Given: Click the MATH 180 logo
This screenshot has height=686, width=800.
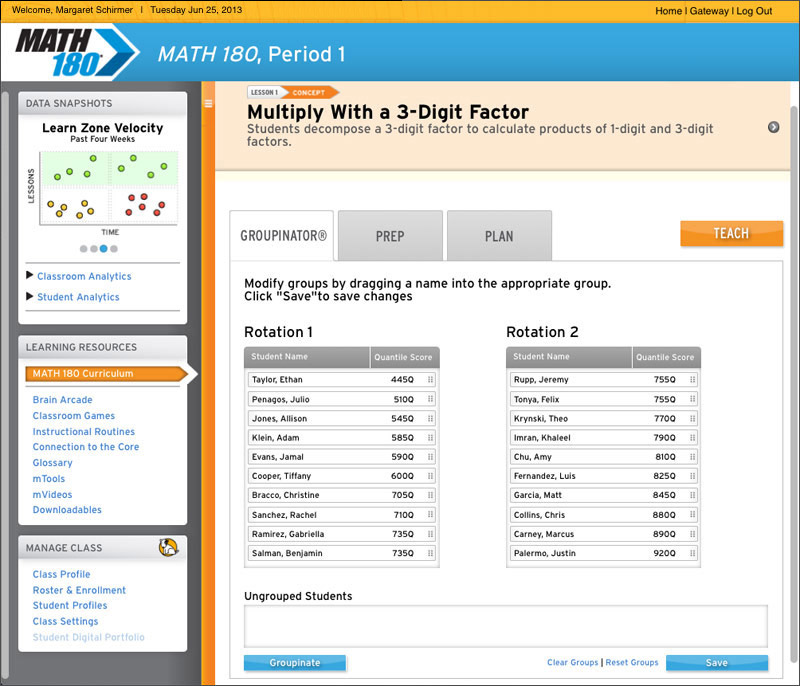Looking at the screenshot, I should tap(76, 53).
